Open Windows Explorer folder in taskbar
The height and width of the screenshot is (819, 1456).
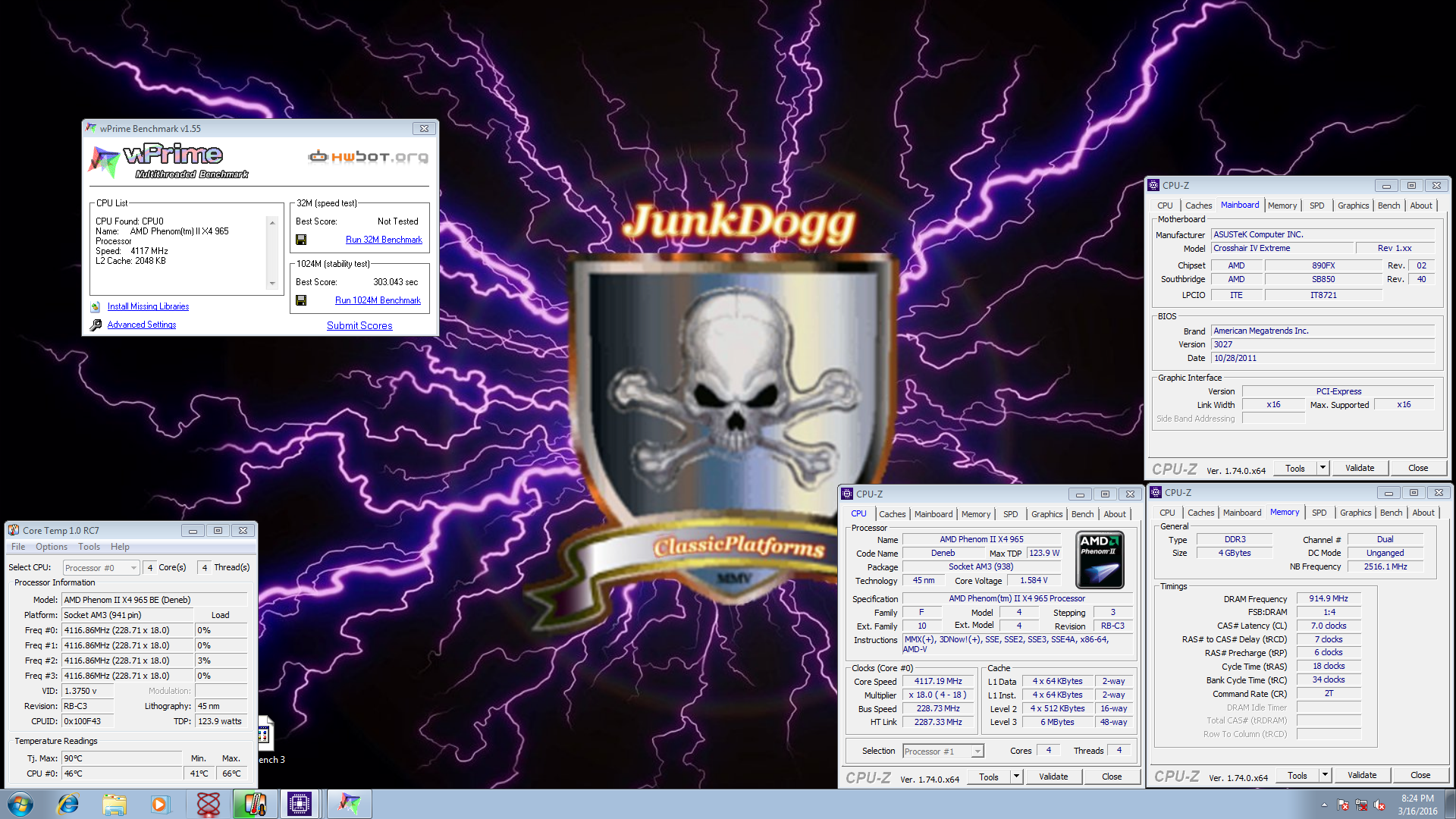(x=114, y=804)
